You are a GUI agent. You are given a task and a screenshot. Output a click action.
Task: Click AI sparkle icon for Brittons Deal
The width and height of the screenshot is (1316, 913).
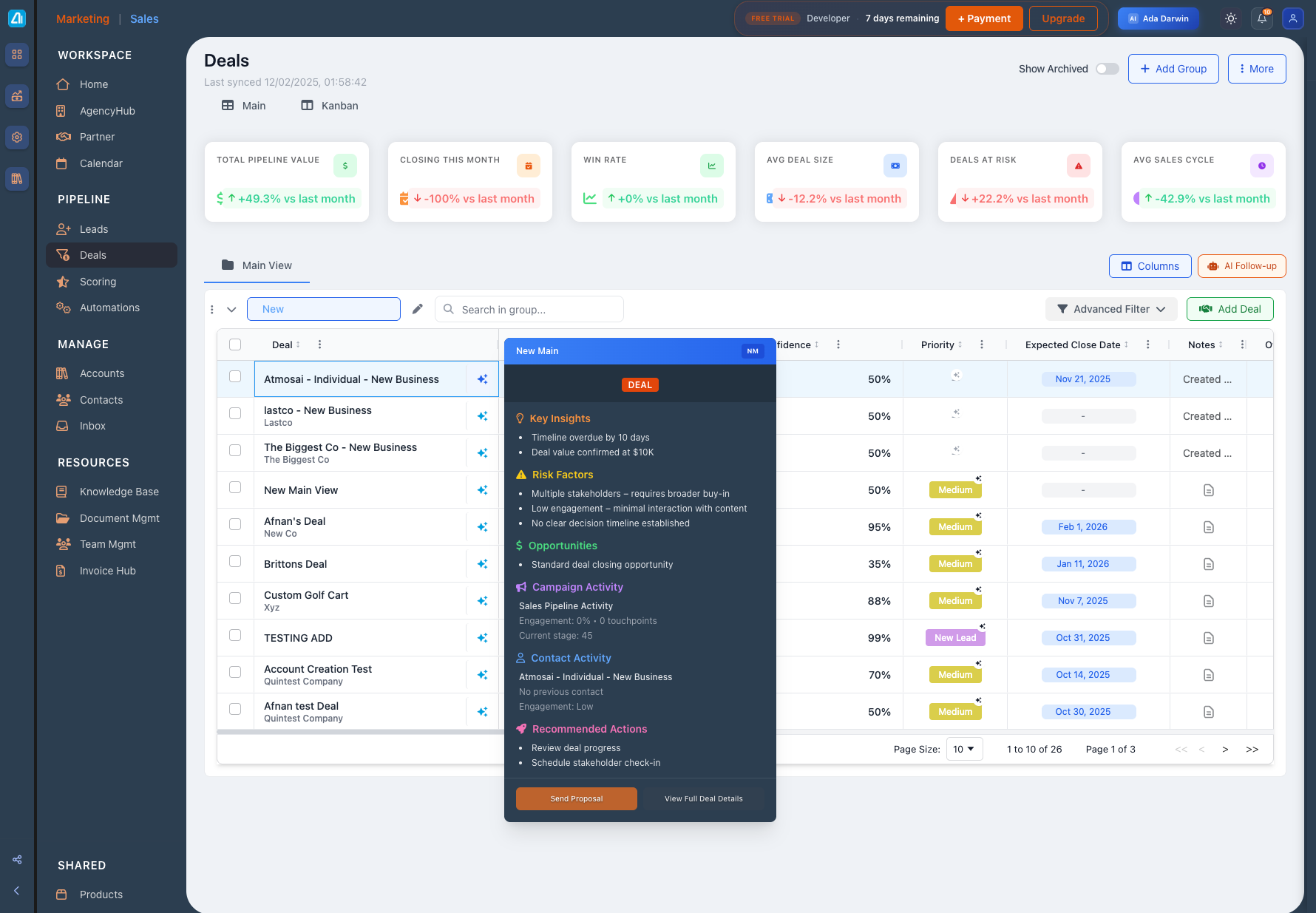pos(482,564)
